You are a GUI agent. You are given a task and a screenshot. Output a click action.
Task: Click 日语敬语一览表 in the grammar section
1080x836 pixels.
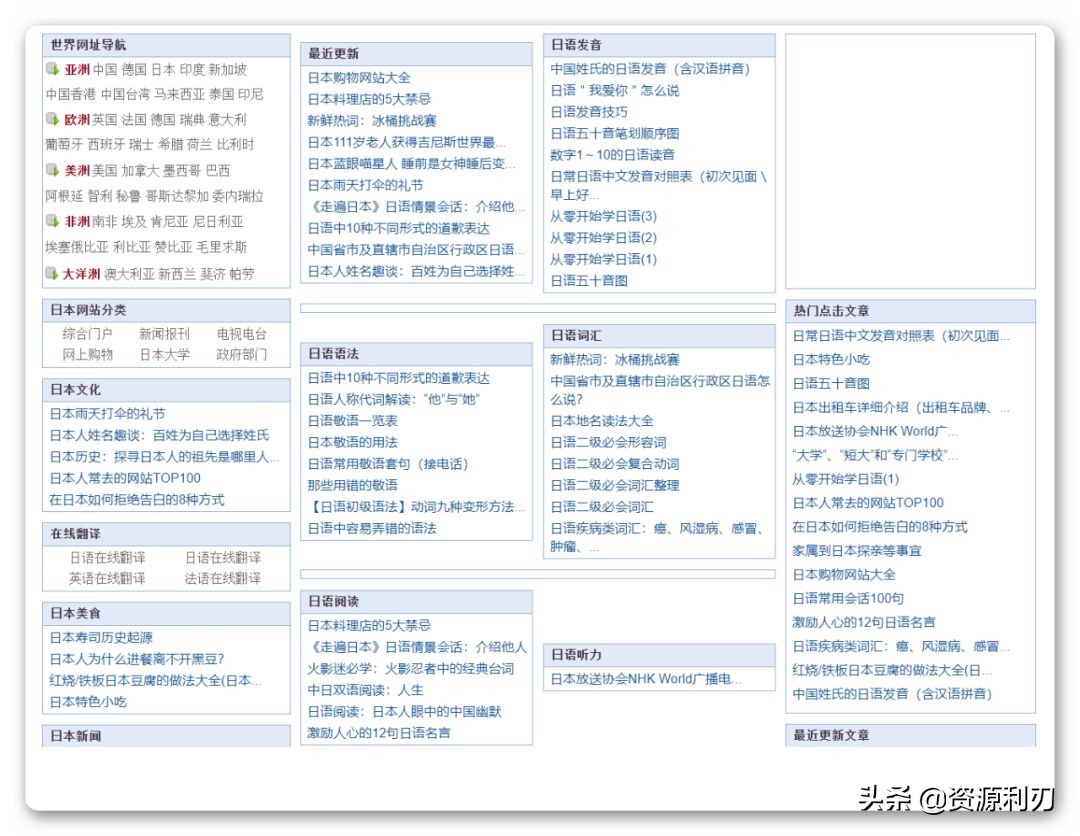tap(351, 419)
